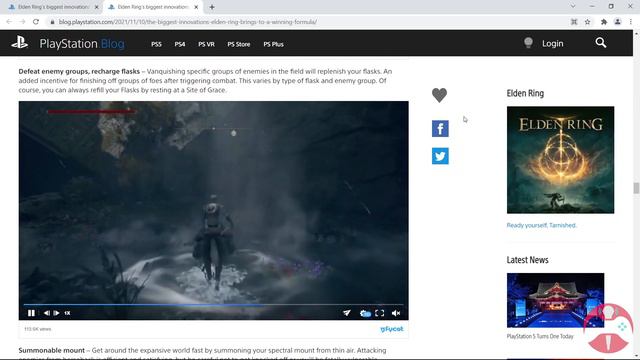Toggle the video HD quality setting
640x360 pixels.
tap(365, 313)
